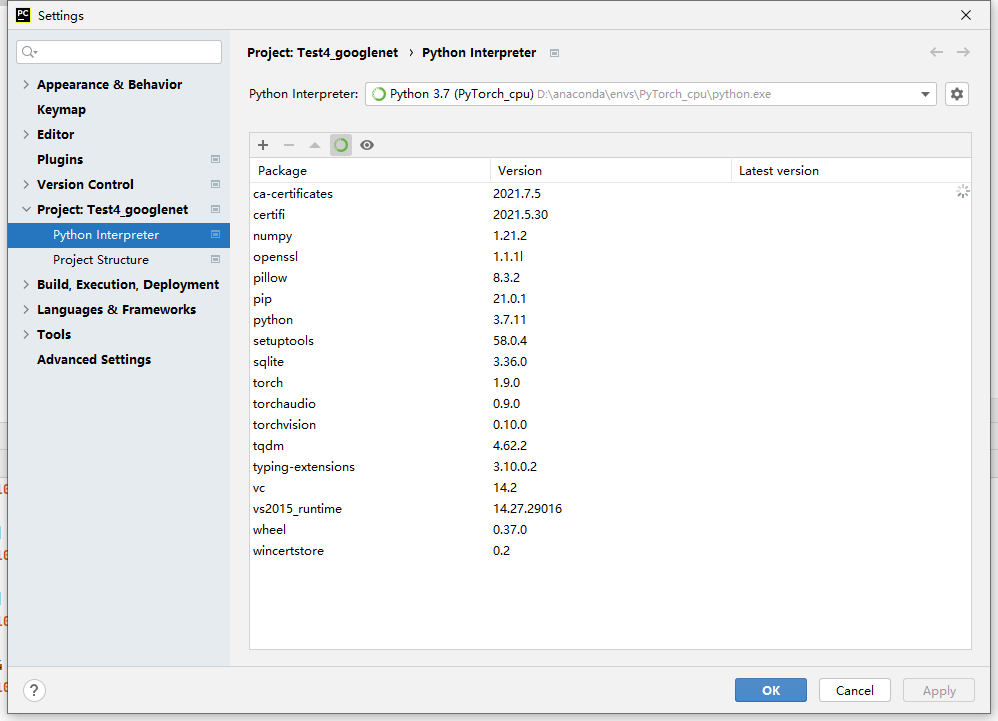Click the Project: Test4_googlenet breadcrumb
998x721 pixels.
[323, 53]
